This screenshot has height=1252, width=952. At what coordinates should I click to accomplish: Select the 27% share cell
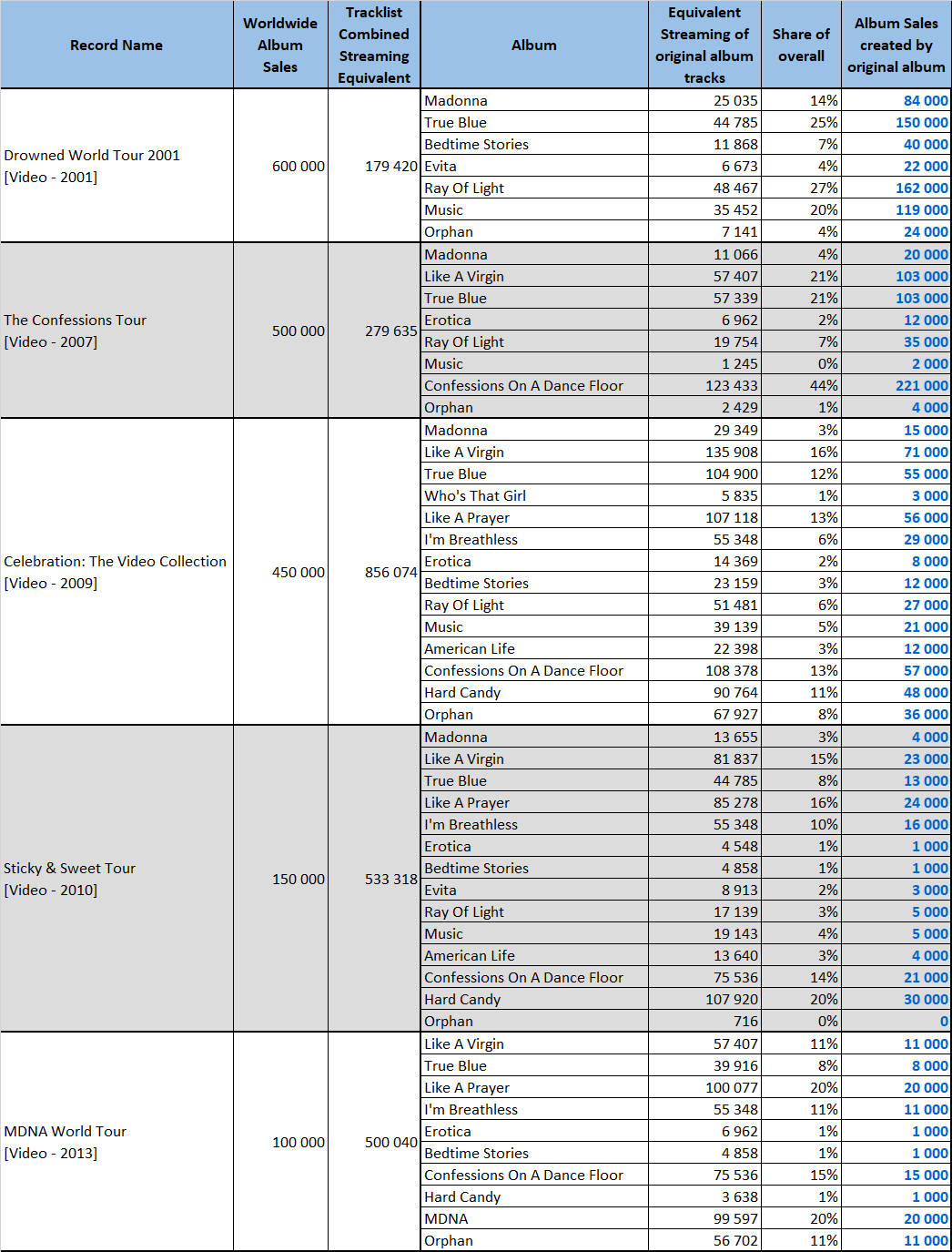pyautogui.click(x=801, y=188)
